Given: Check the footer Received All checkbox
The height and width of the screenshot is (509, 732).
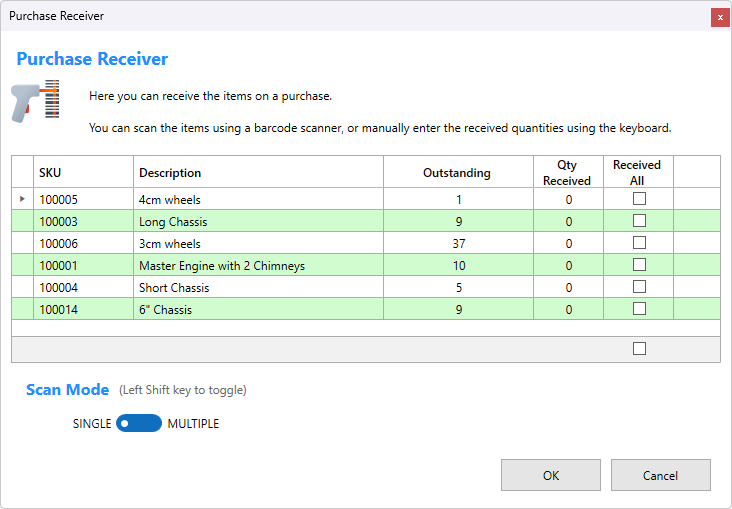Looking at the screenshot, I should [639, 349].
